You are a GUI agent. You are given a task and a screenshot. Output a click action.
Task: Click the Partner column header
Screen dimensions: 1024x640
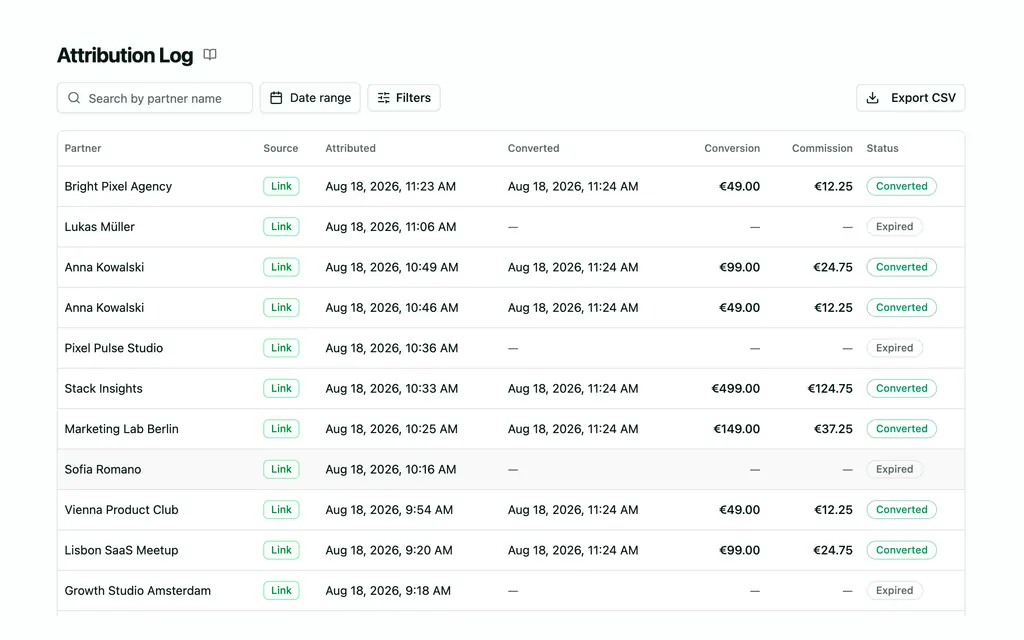[83, 148]
